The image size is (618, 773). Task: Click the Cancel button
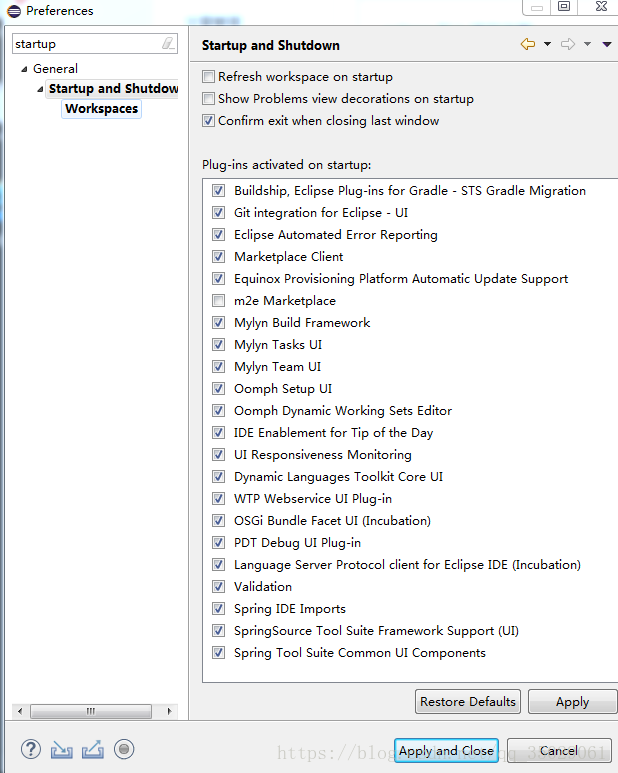pos(559,750)
